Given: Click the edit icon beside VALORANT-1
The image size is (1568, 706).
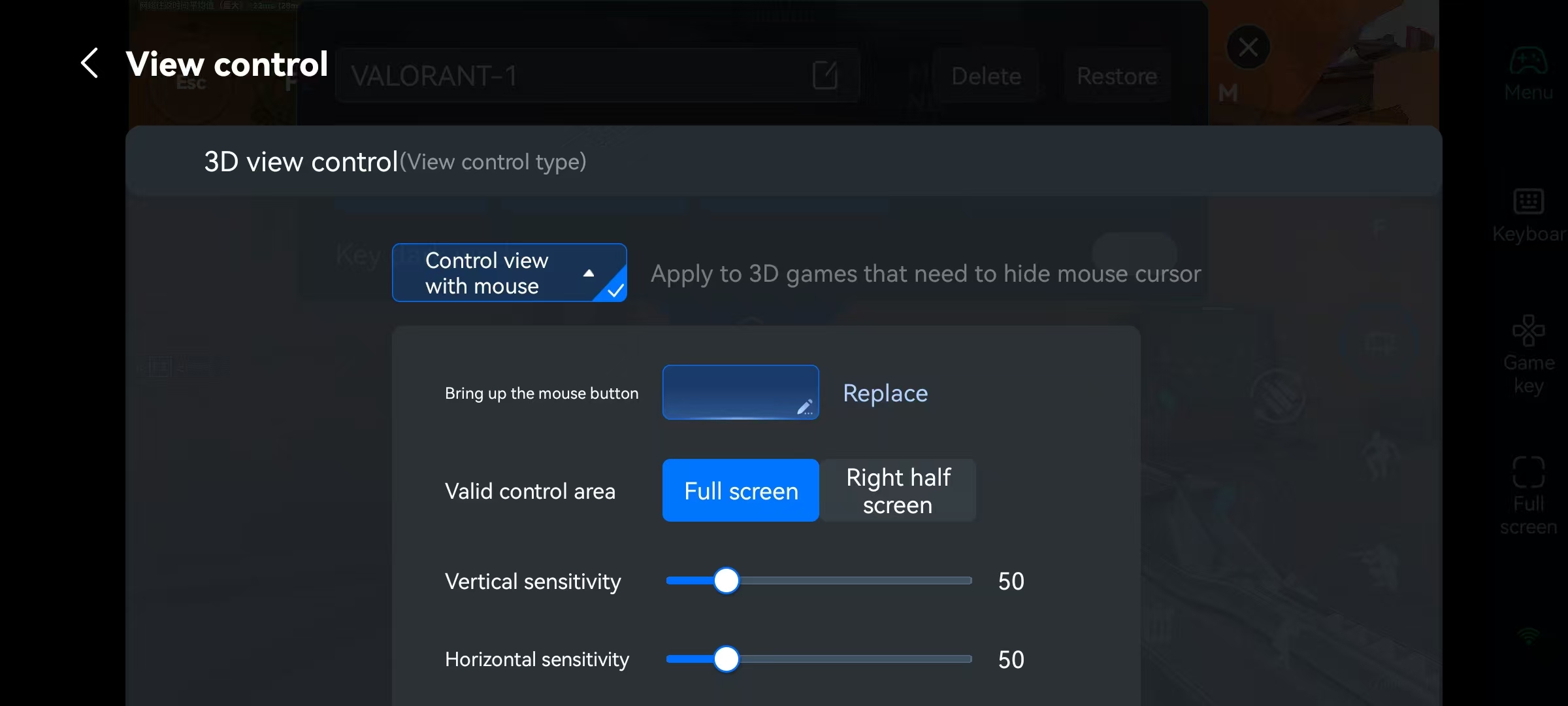Looking at the screenshot, I should click(825, 75).
